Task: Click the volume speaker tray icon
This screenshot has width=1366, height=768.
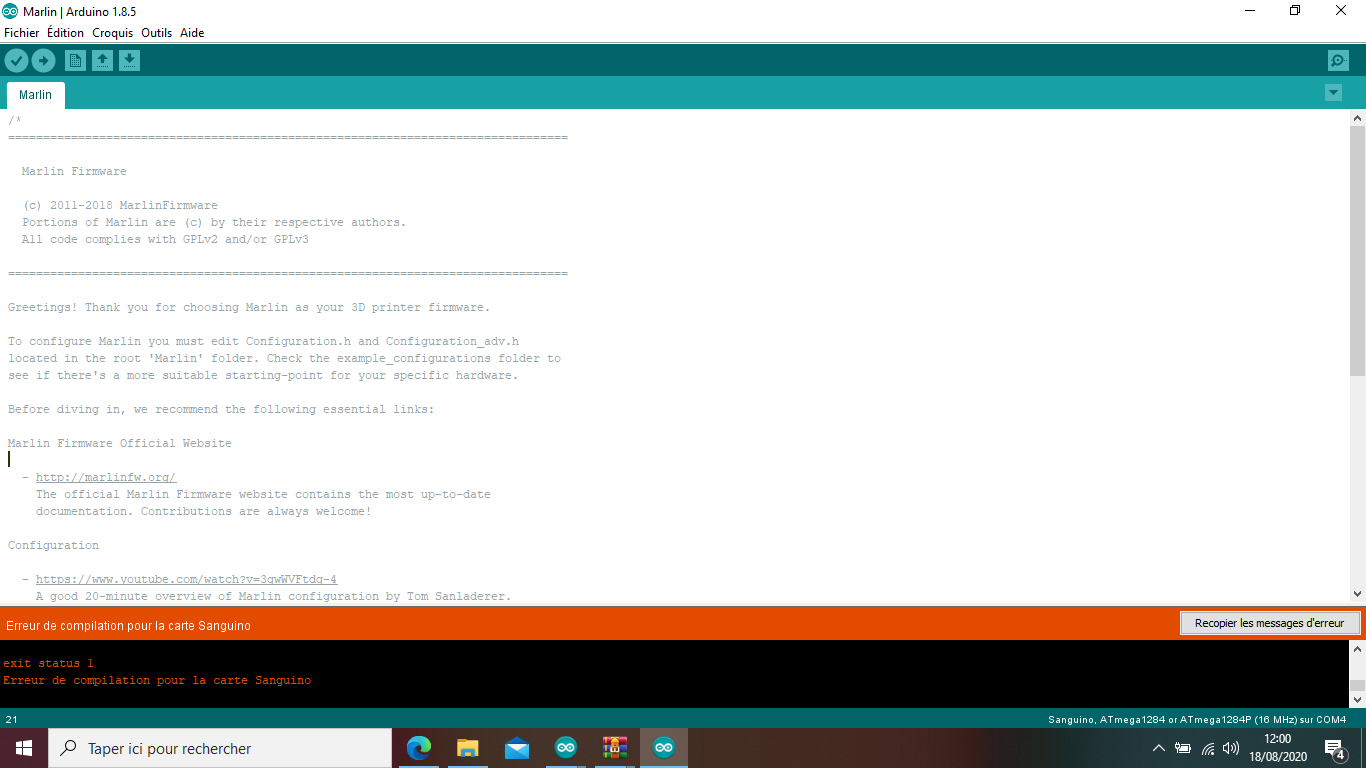Action: [1231, 748]
